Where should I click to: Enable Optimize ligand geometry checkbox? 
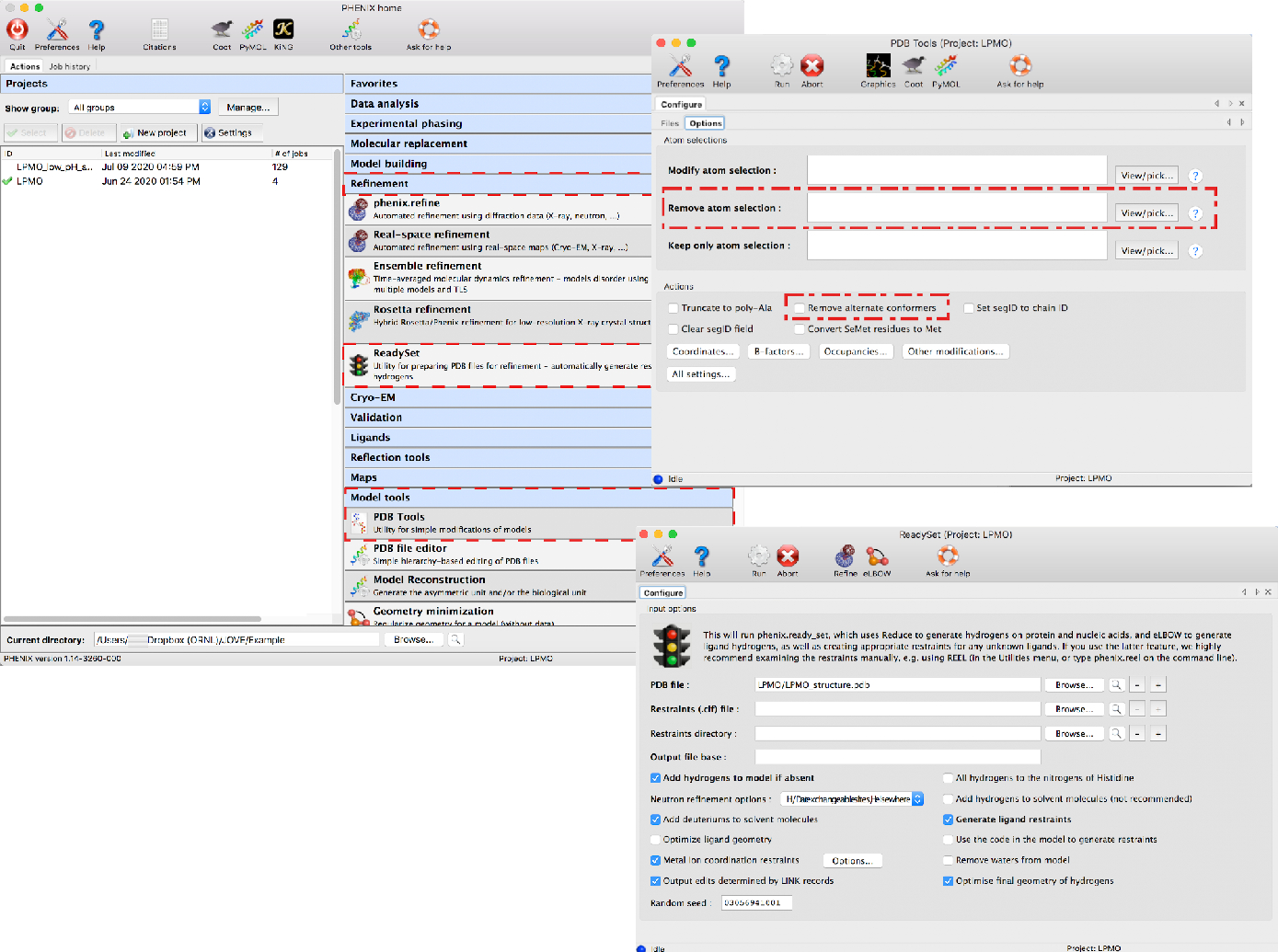click(655, 840)
